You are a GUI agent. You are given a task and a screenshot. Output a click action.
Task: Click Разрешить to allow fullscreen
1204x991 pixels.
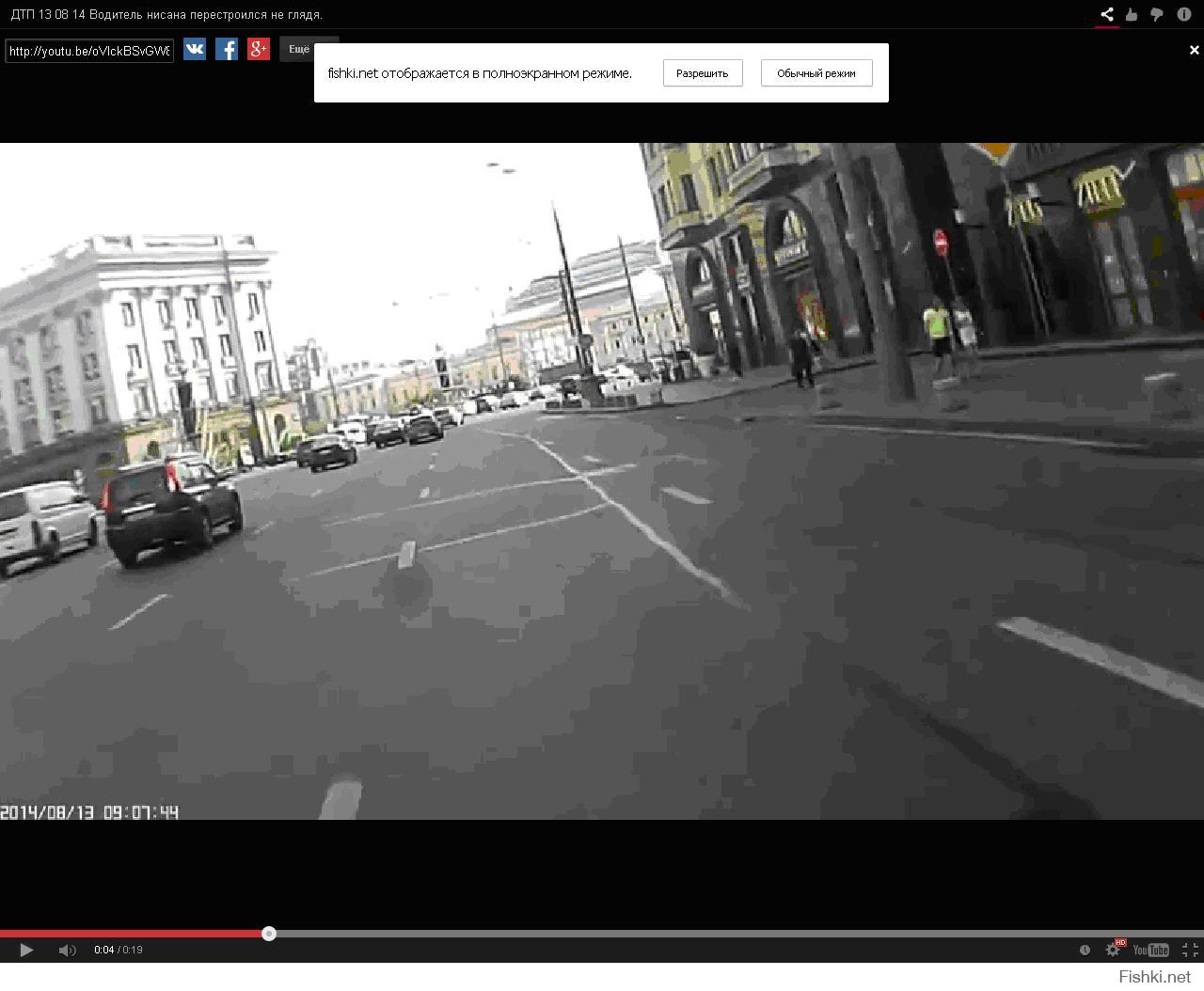[702, 73]
